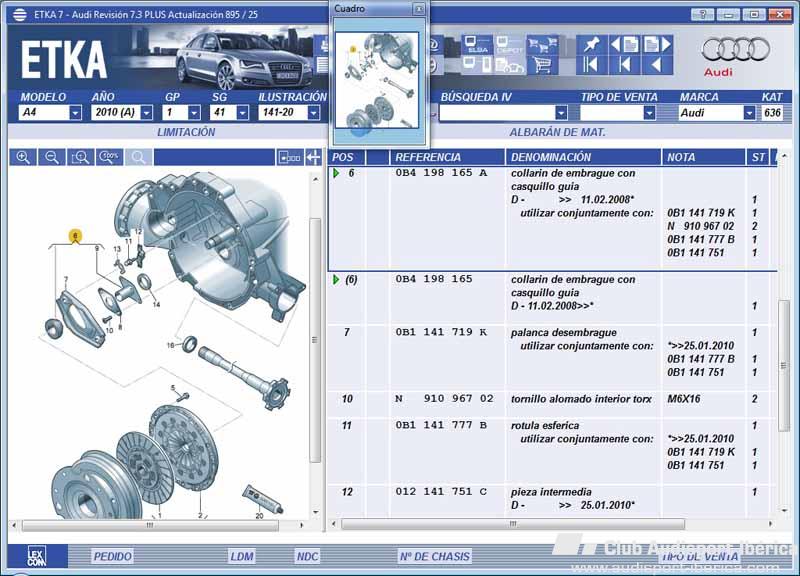Click the POS column header
The image size is (800, 576).
[347, 157]
